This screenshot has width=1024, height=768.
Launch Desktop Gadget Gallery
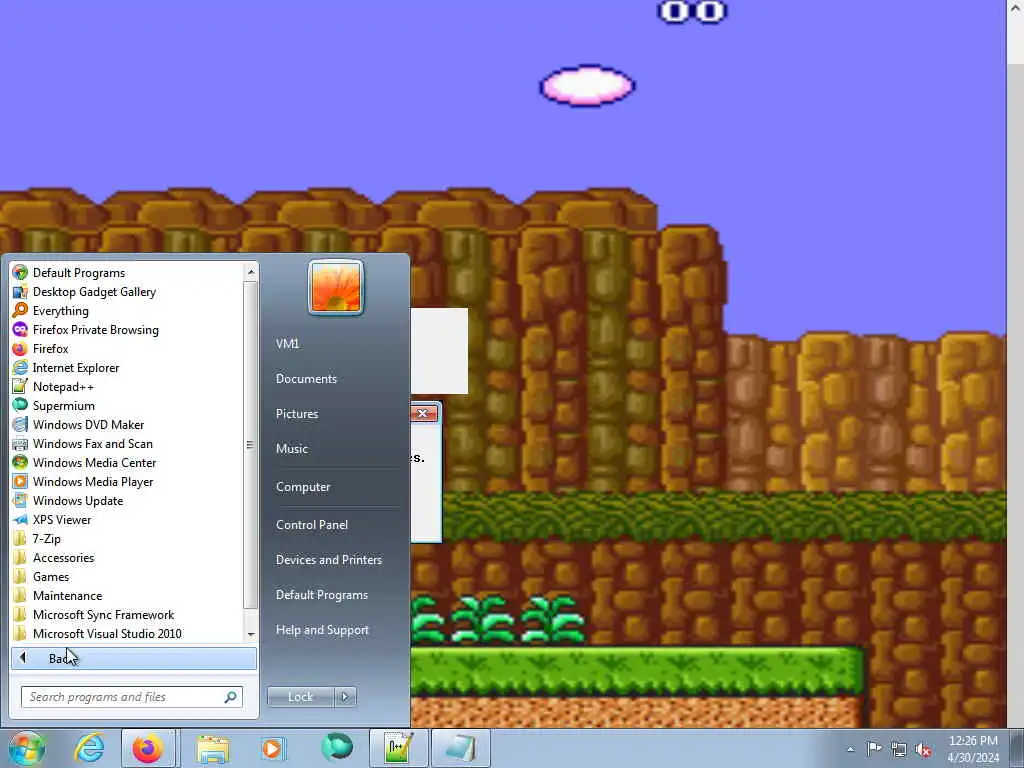coord(94,292)
